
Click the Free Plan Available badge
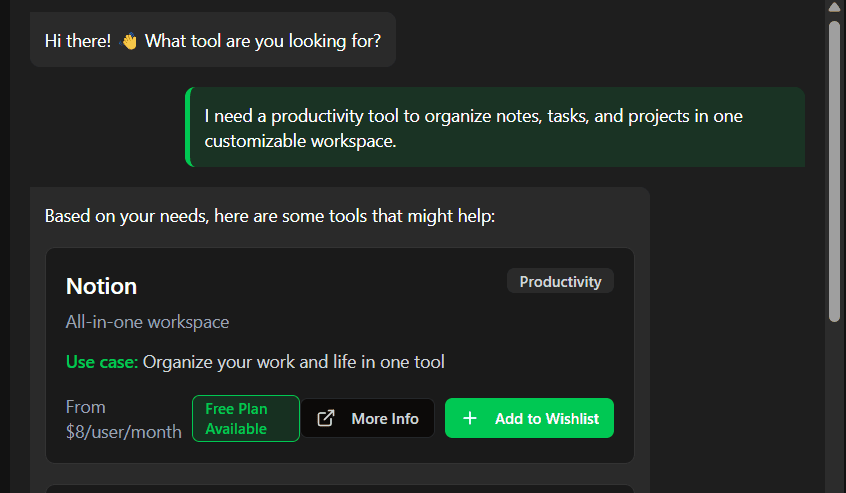(246, 419)
